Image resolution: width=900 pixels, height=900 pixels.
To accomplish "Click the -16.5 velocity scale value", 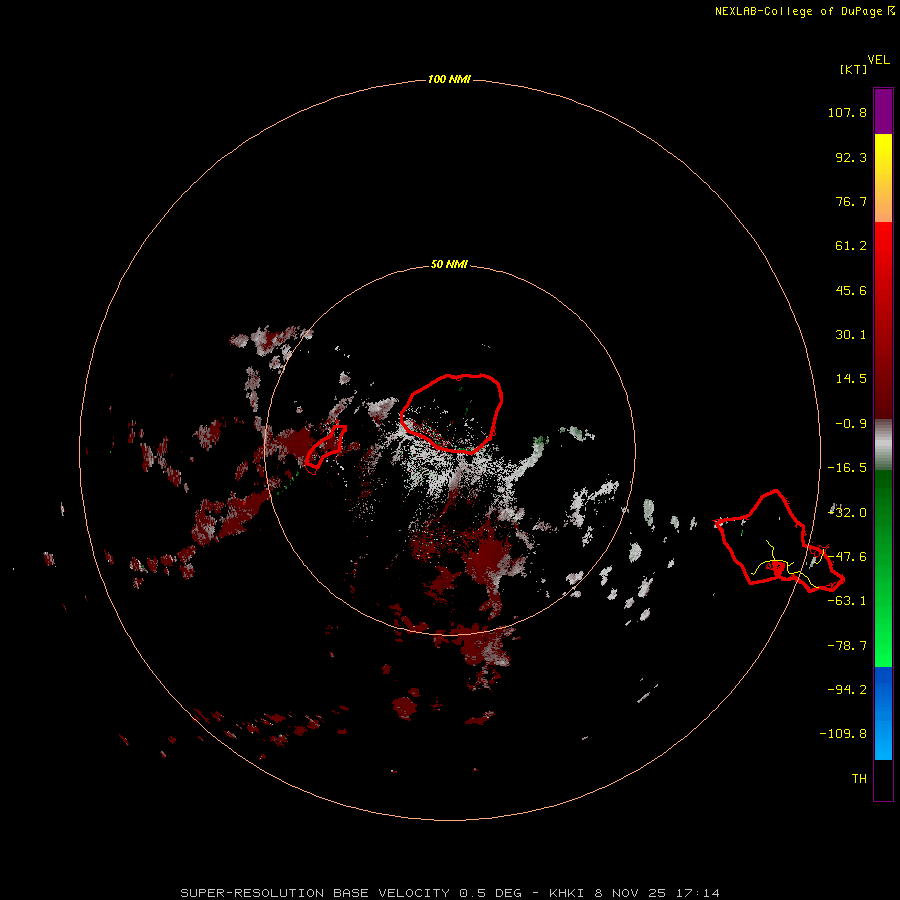I will tap(847, 468).
